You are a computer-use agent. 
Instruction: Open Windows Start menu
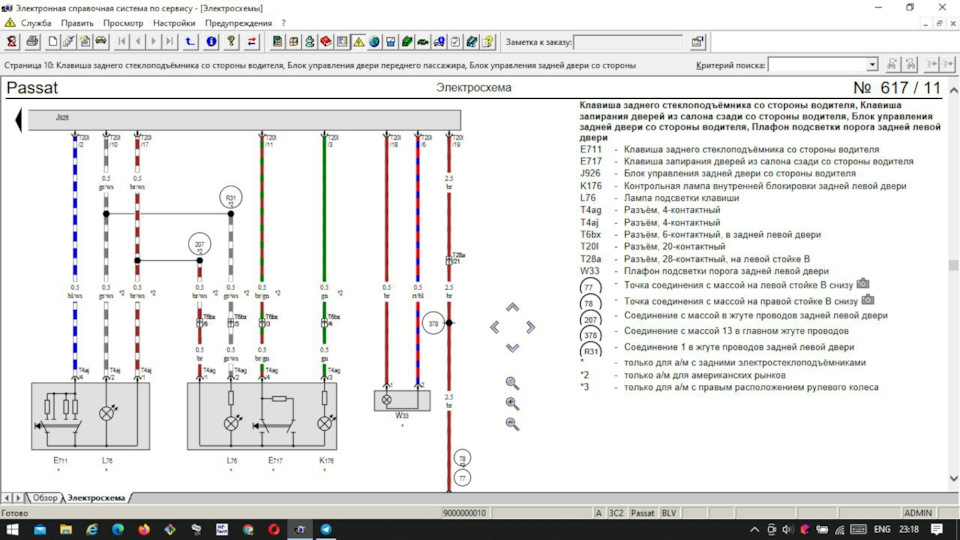(12, 529)
